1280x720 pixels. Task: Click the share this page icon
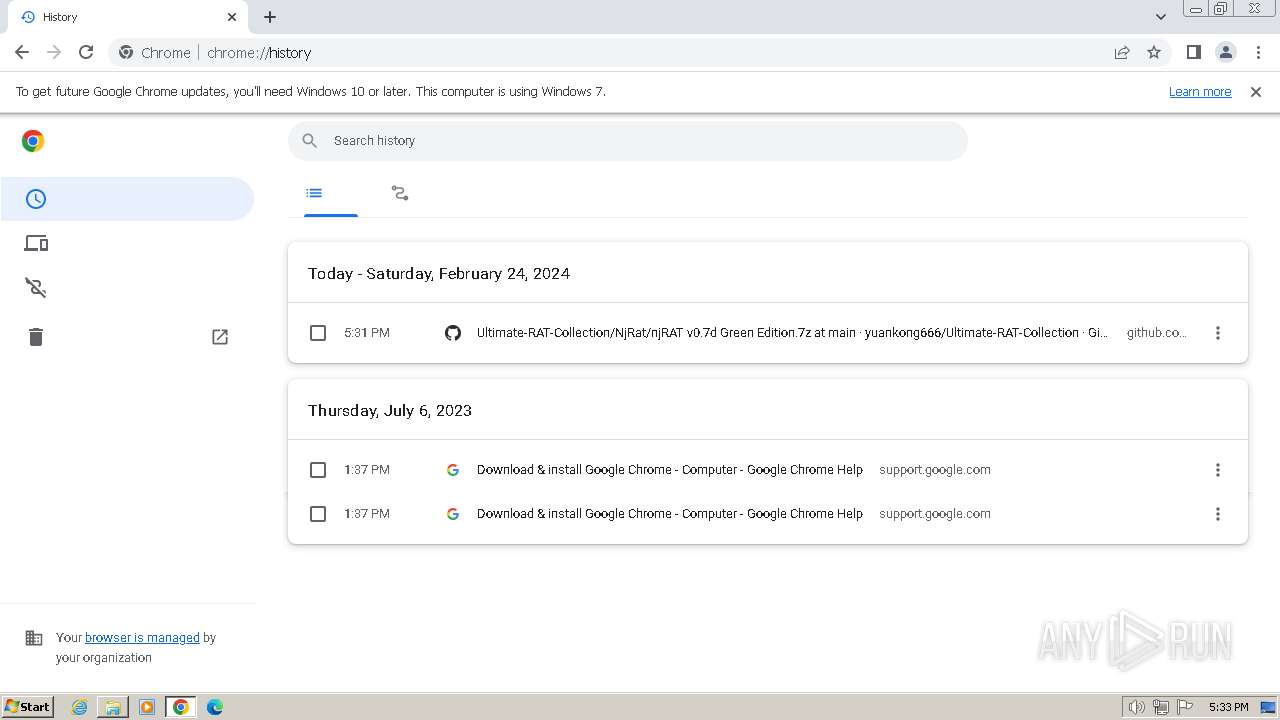pos(1122,53)
